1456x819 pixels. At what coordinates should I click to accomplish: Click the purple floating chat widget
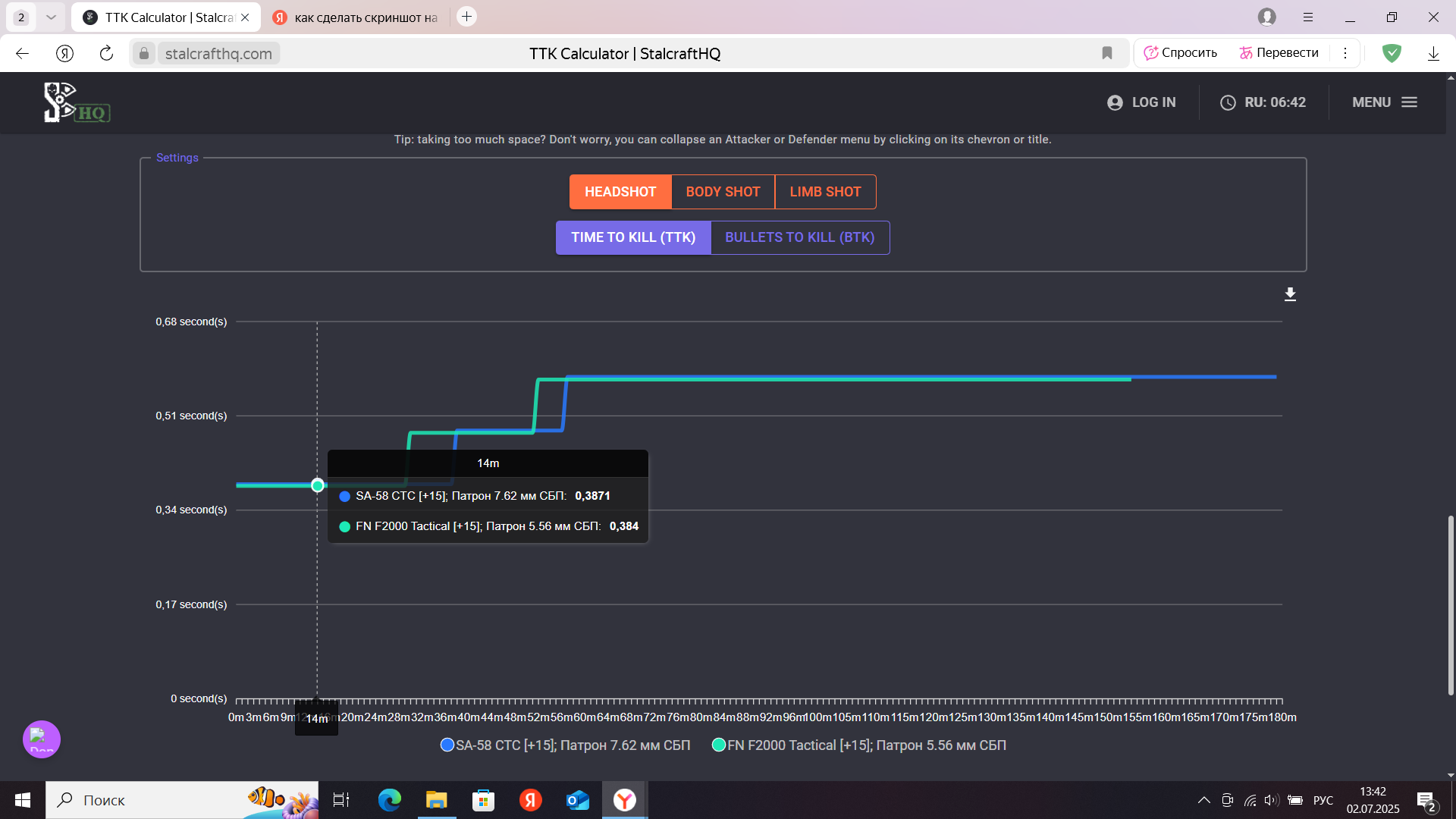(x=42, y=739)
